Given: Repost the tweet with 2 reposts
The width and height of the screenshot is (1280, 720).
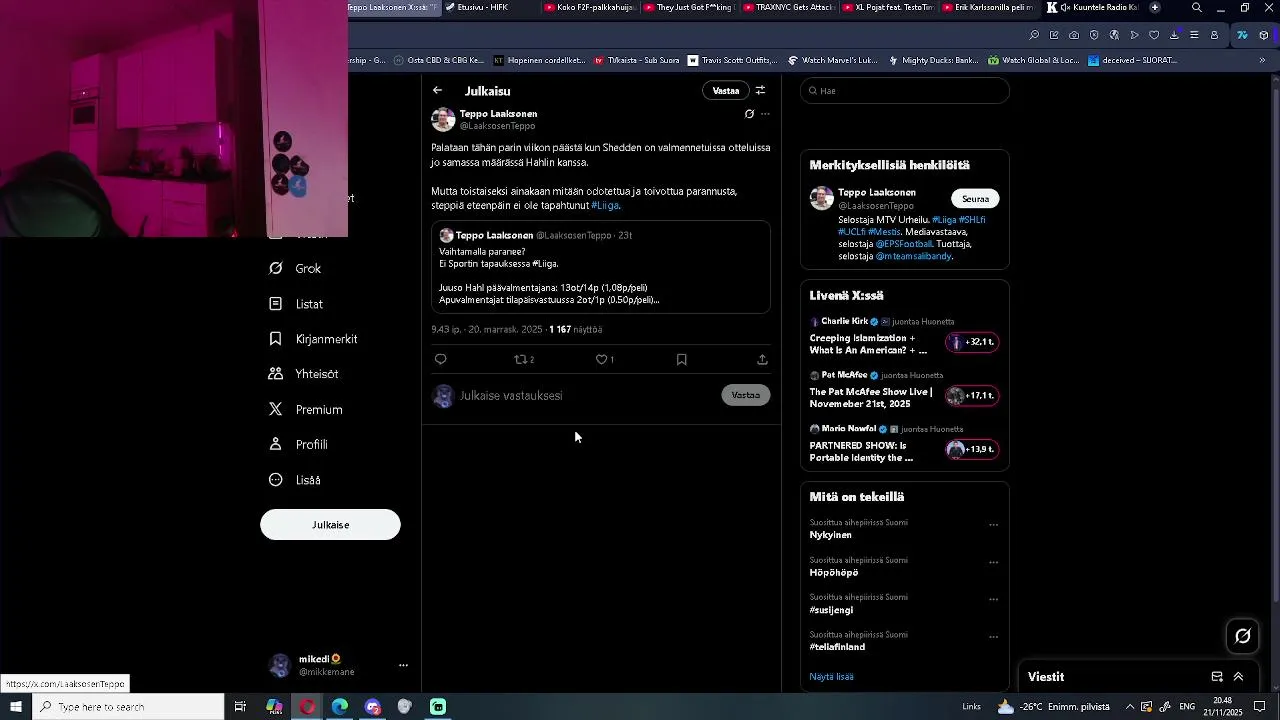Looking at the screenshot, I should pos(524,359).
